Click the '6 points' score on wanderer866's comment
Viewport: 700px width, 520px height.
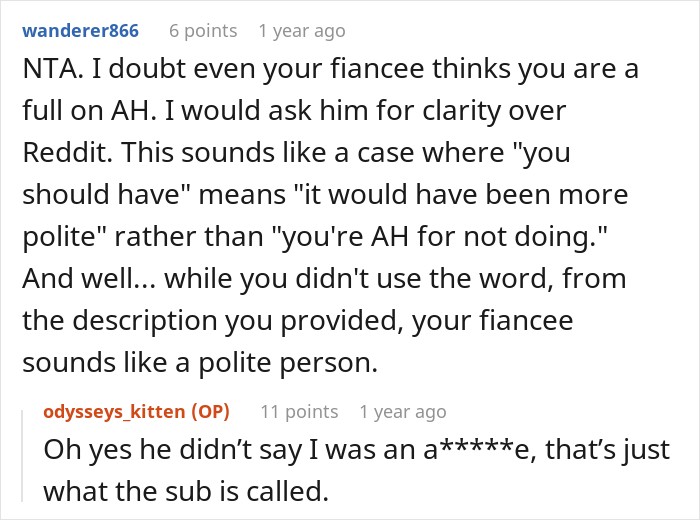[x=203, y=31]
